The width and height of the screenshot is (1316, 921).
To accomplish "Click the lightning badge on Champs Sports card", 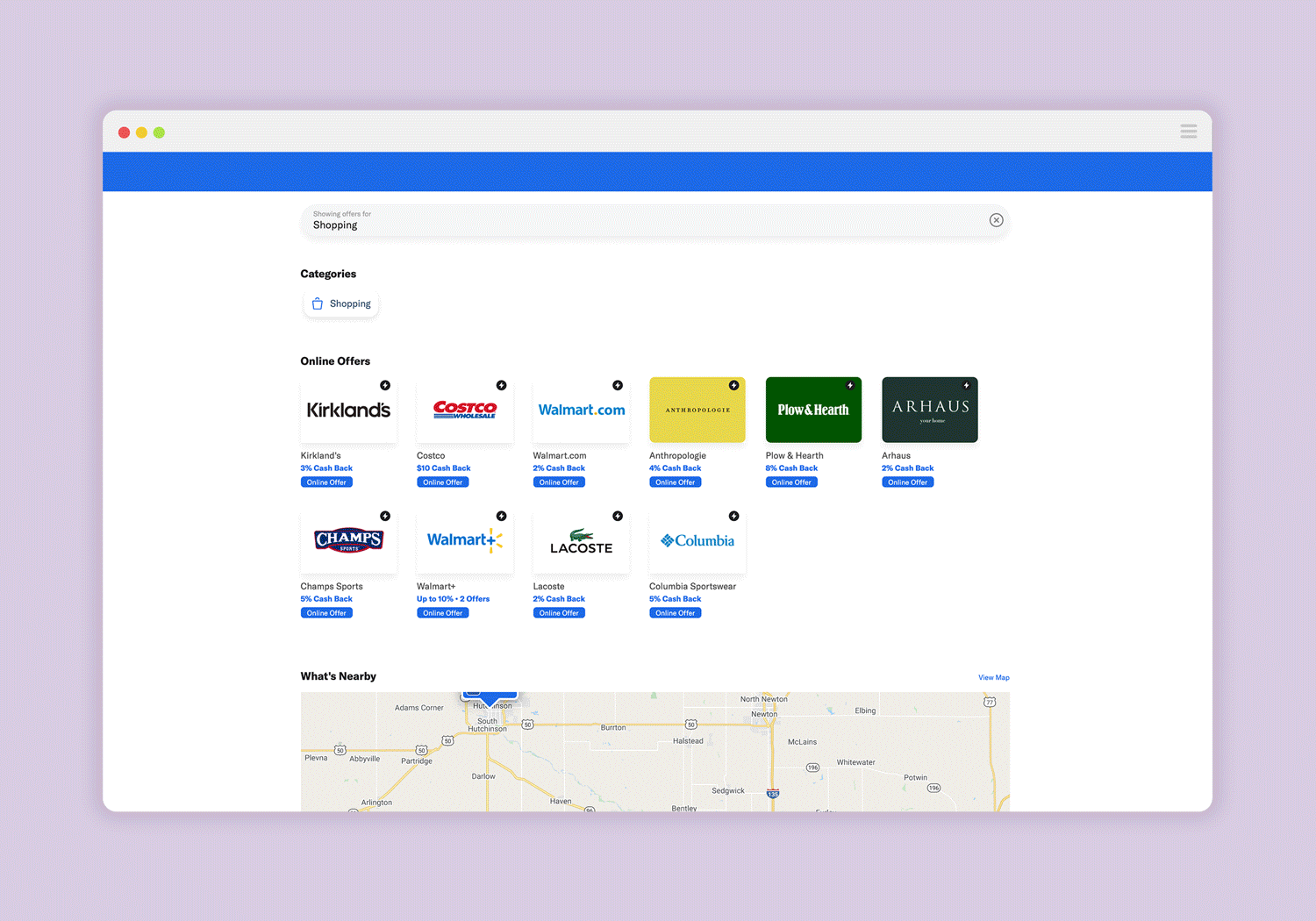I will pos(385,516).
